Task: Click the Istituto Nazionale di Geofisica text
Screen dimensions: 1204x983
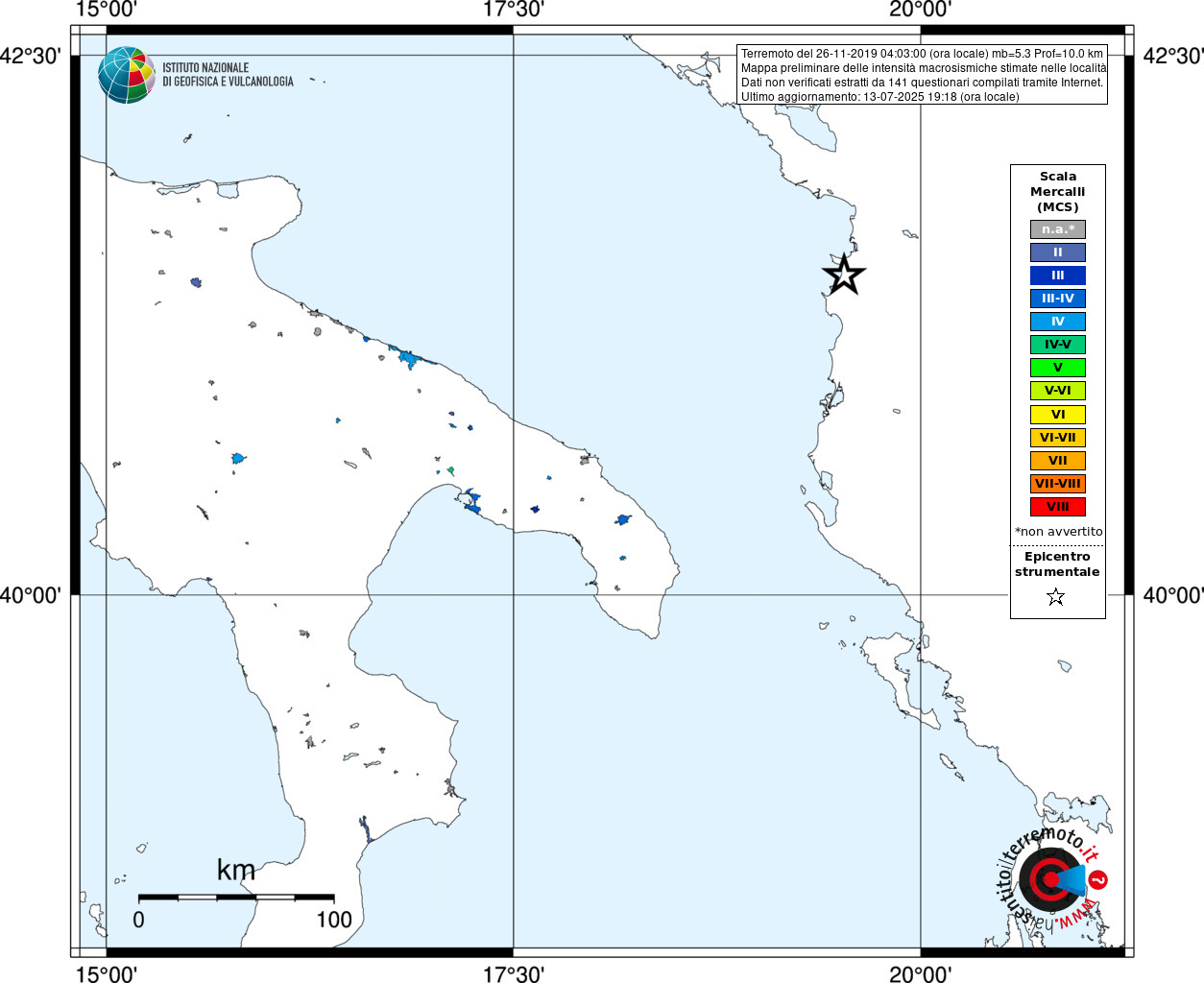Action: (228, 75)
